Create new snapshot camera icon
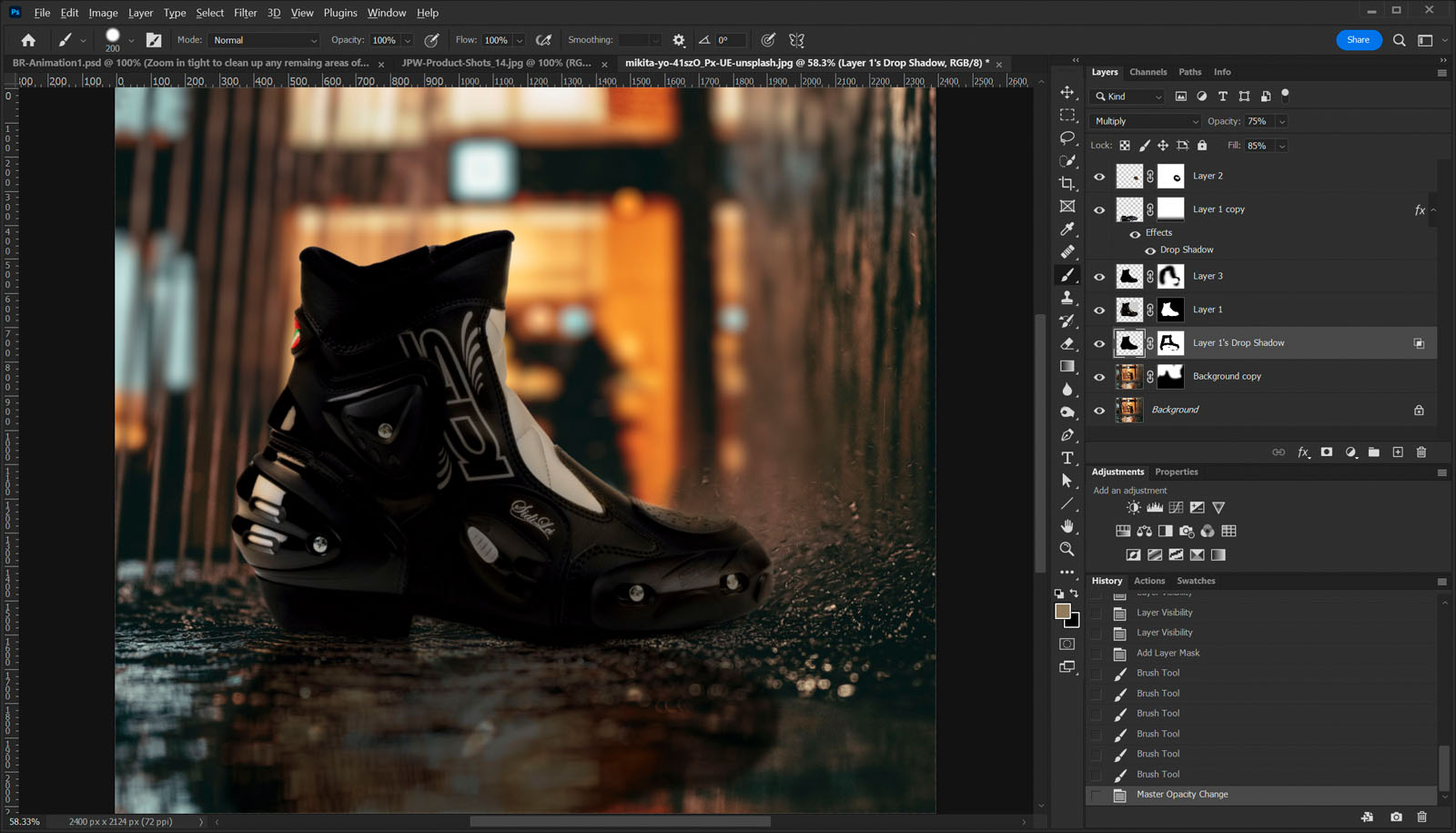The width and height of the screenshot is (1456, 833). pos(1396,817)
